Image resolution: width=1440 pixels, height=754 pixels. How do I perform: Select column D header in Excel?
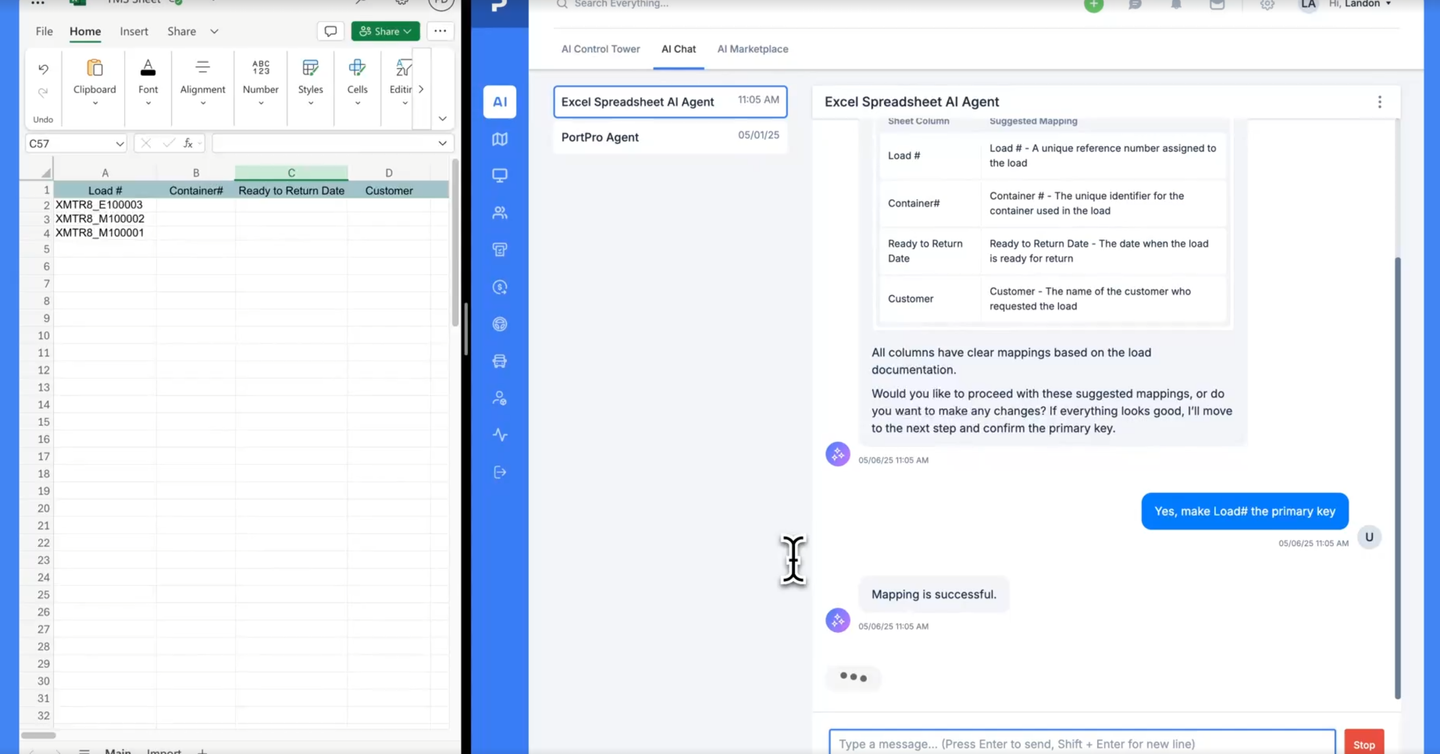(389, 173)
